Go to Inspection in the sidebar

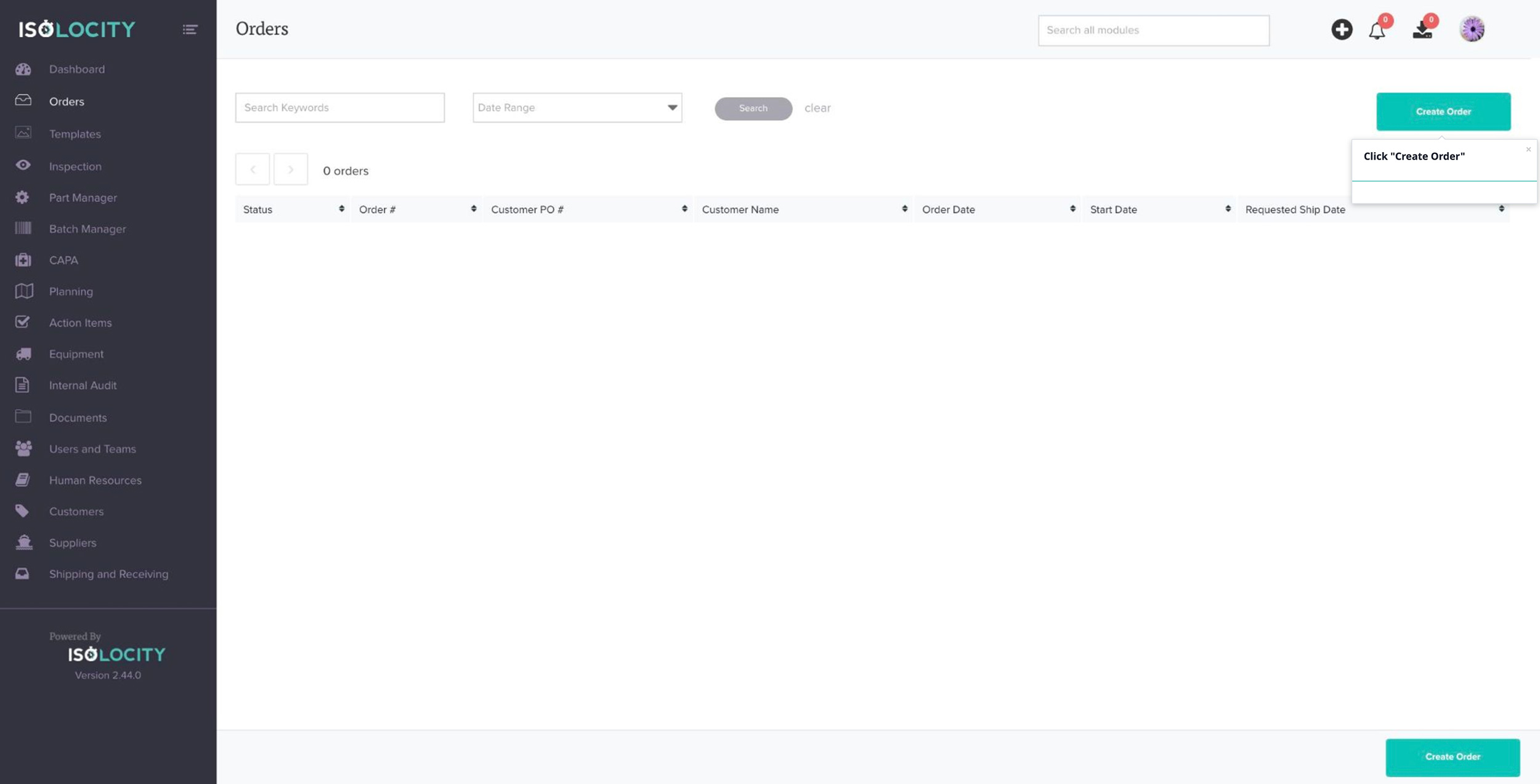click(75, 166)
